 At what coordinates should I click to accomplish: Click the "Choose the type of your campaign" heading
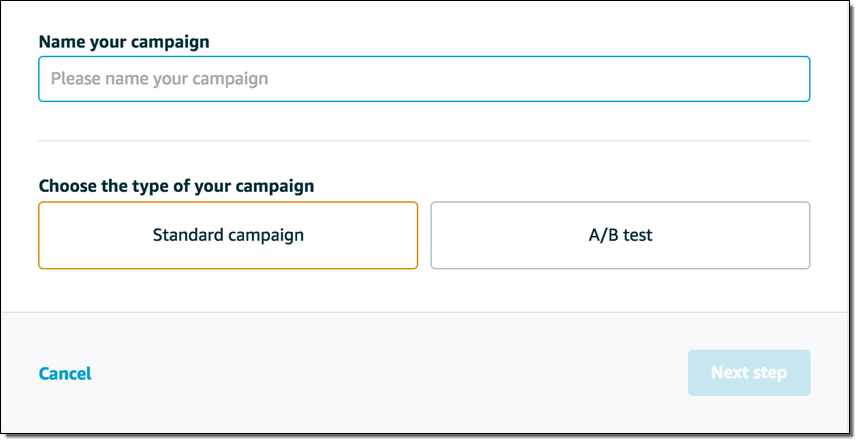coord(176,186)
